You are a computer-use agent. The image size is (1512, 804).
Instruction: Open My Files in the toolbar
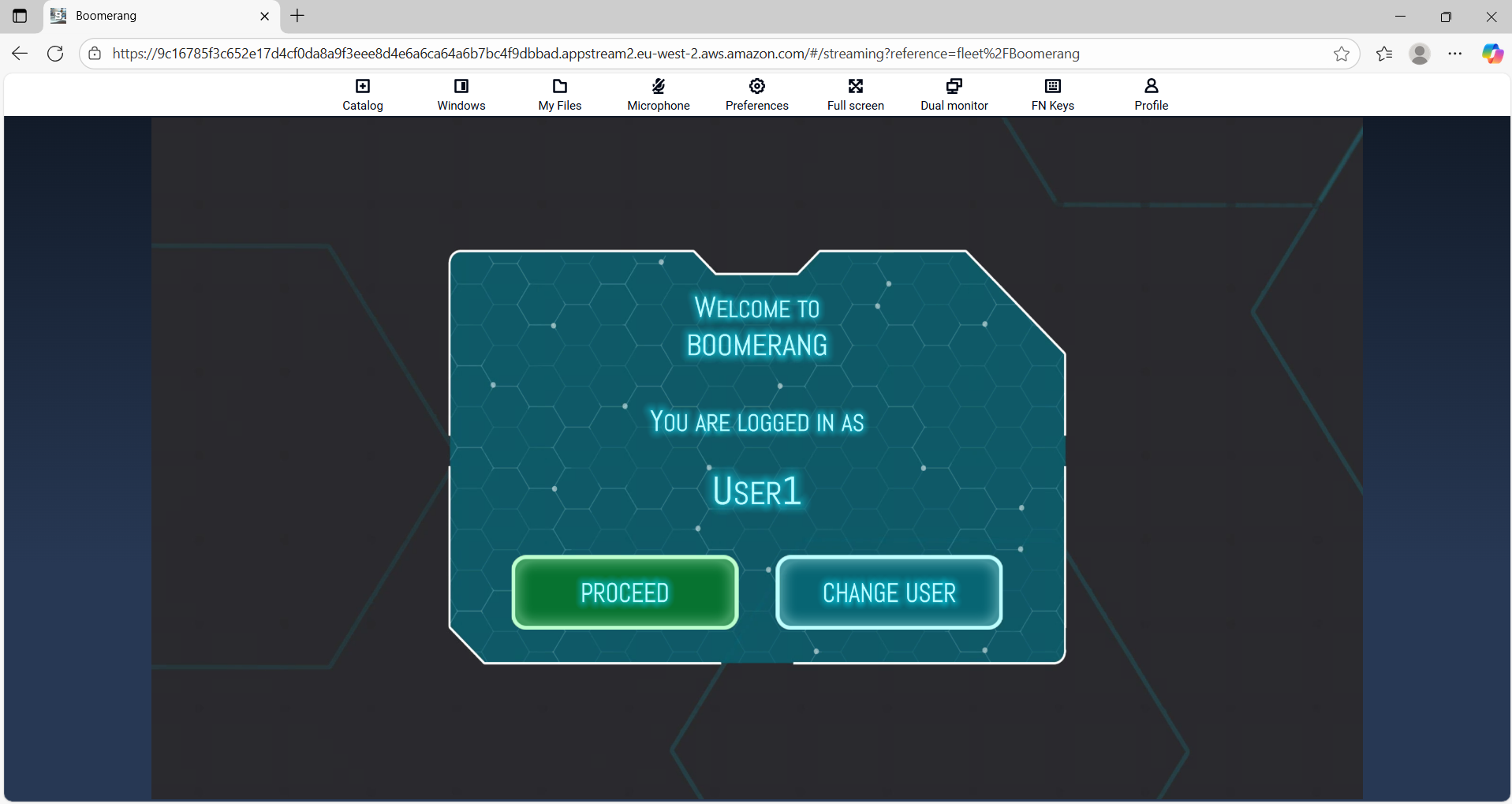[x=560, y=95]
